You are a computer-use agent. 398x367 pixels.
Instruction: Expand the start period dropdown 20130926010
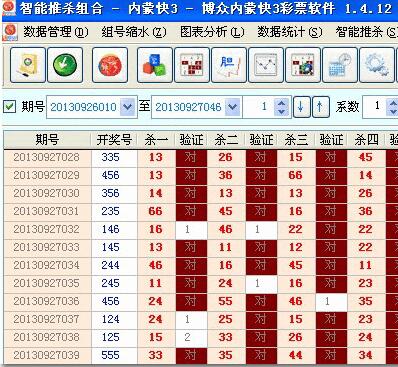pyautogui.click(x=127, y=107)
